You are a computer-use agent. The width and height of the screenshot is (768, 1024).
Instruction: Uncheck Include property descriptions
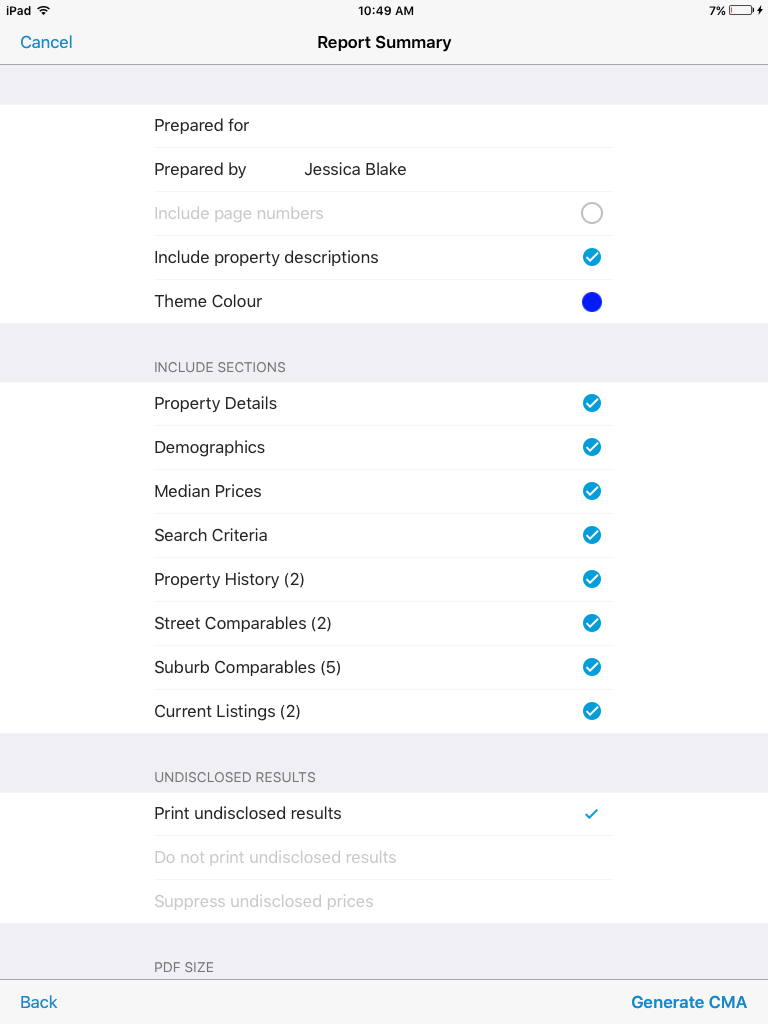click(x=592, y=257)
